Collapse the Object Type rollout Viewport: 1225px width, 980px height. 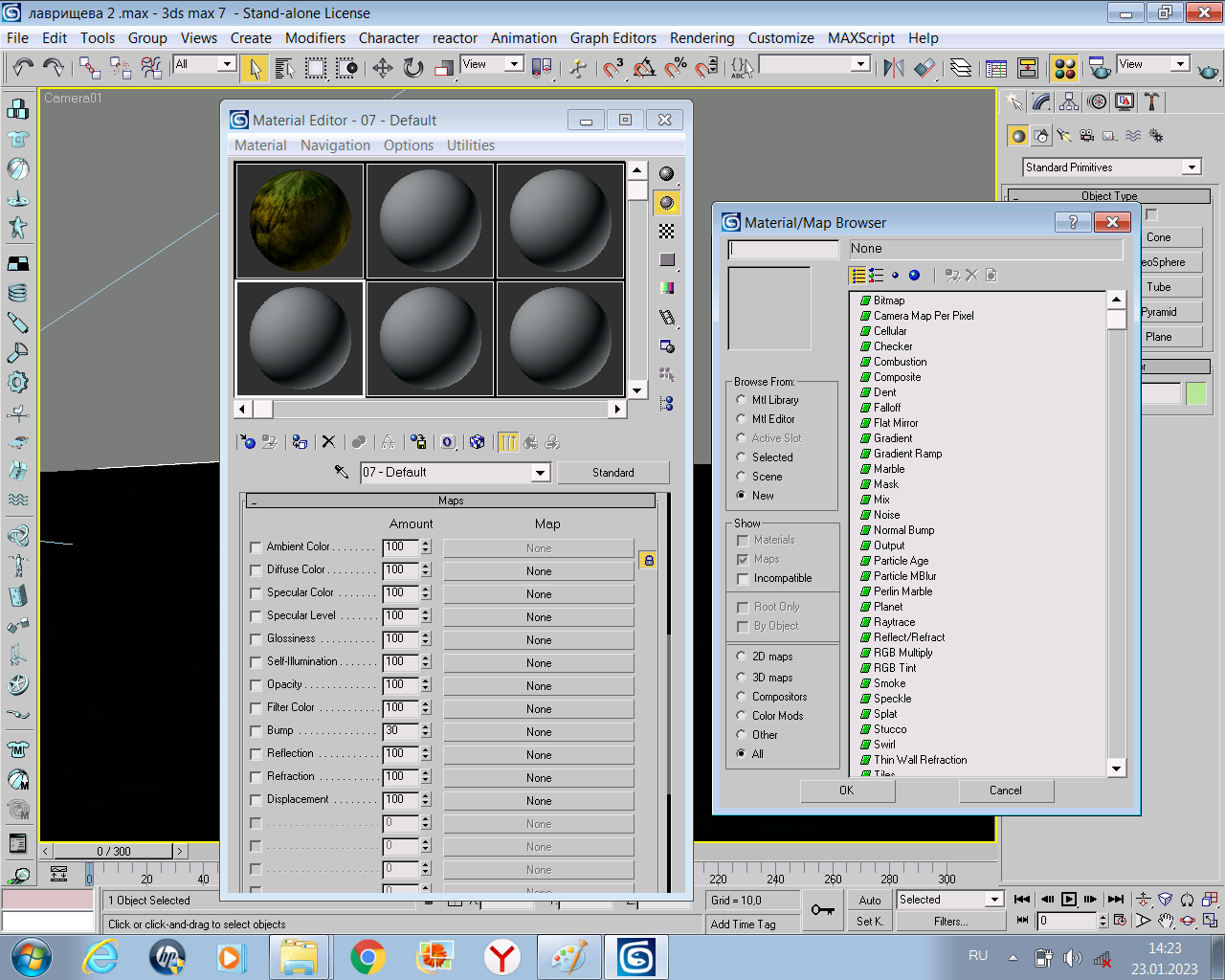1109,196
